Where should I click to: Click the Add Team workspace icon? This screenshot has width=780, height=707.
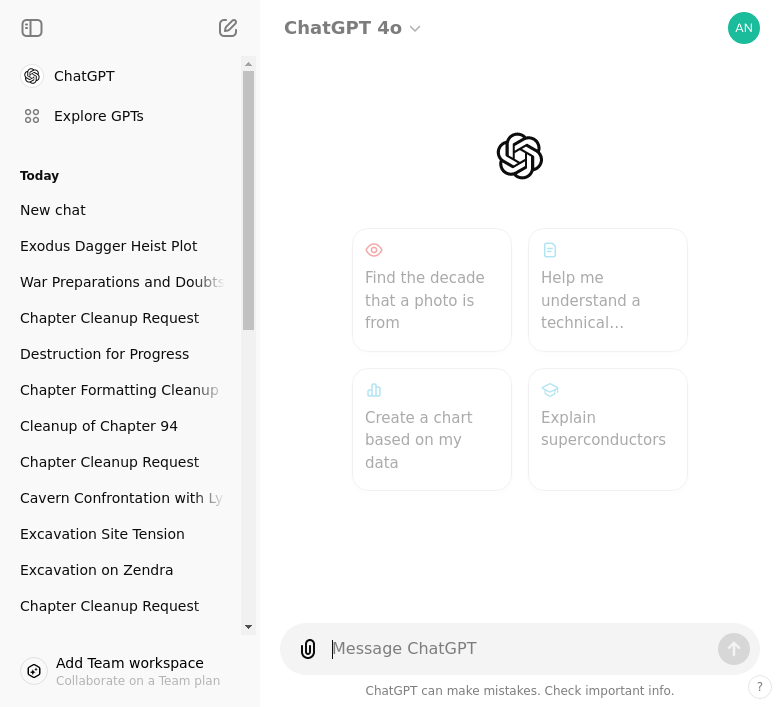(34, 671)
